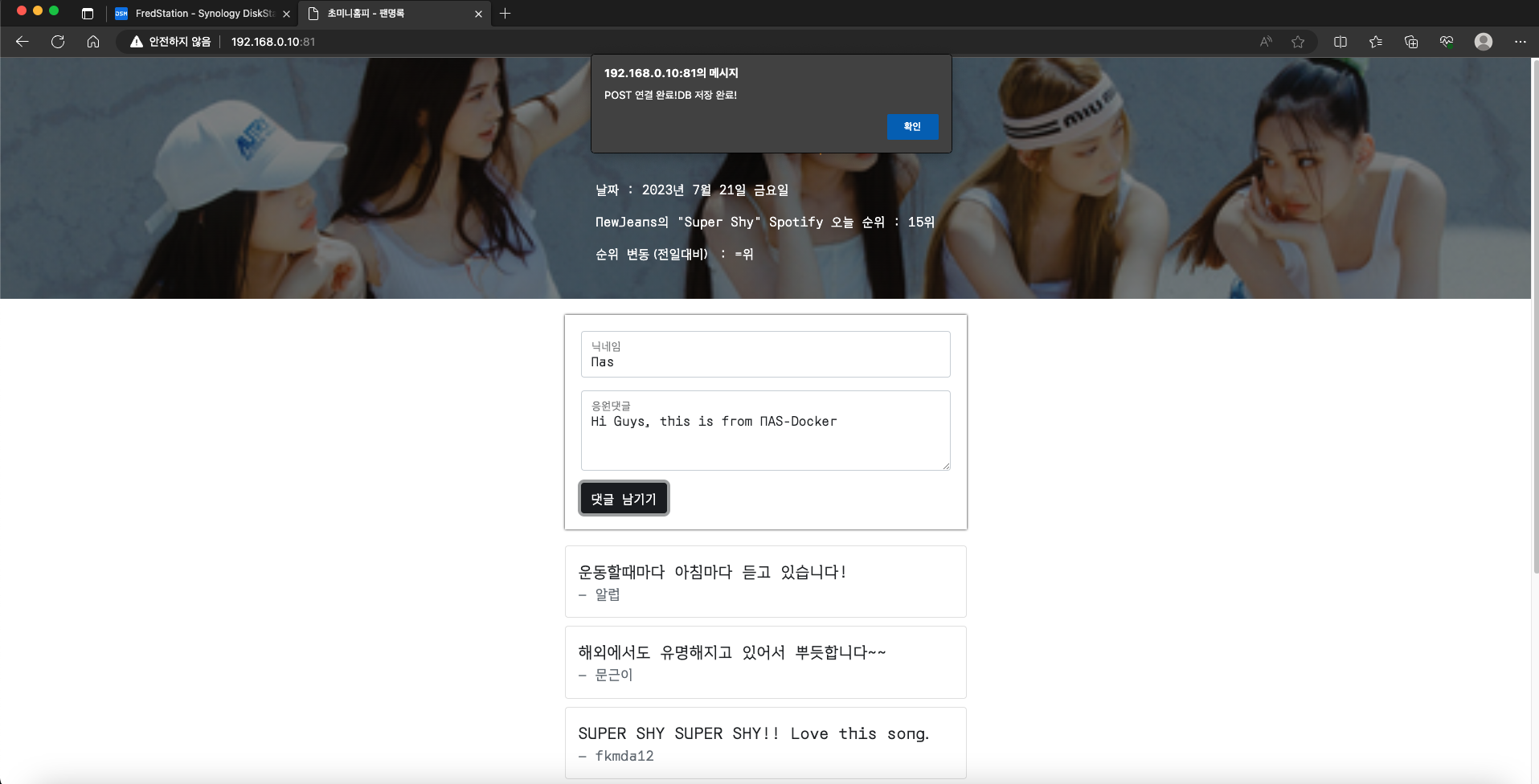Click the author name '알럽'
This screenshot has width=1539, height=784.
point(608,594)
